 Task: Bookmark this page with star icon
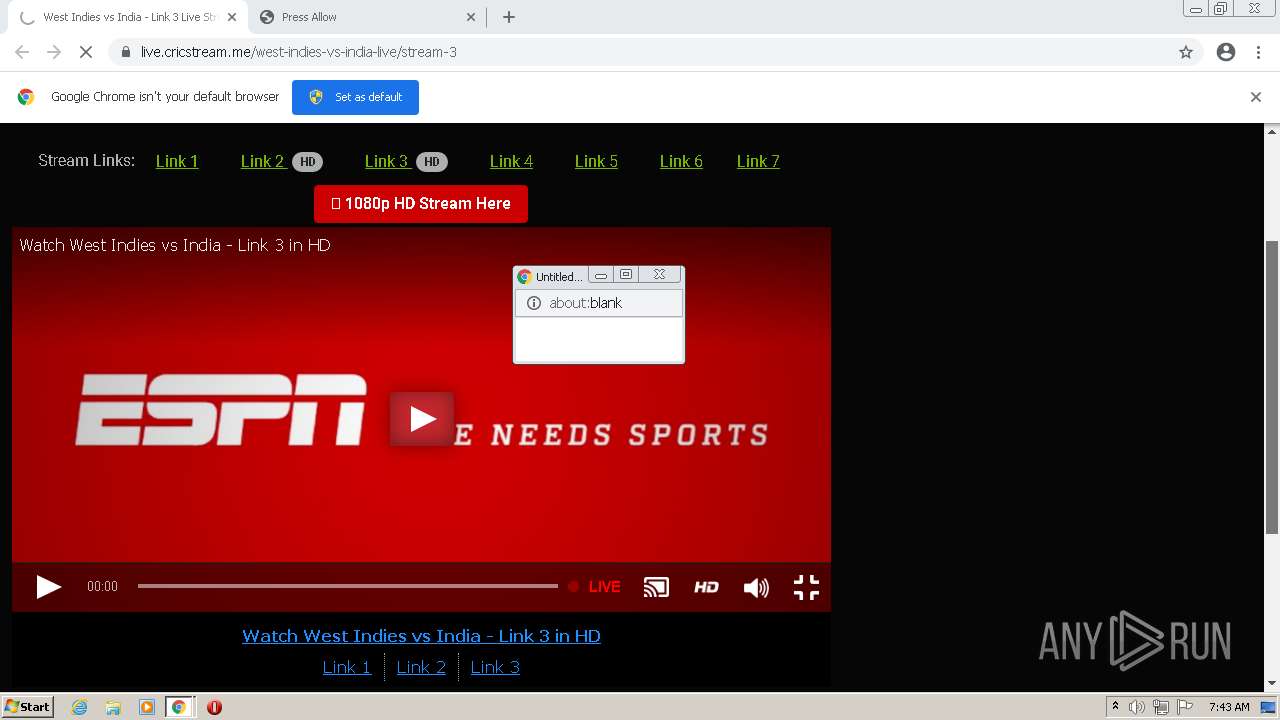pyautogui.click(x=1186, y=52)
